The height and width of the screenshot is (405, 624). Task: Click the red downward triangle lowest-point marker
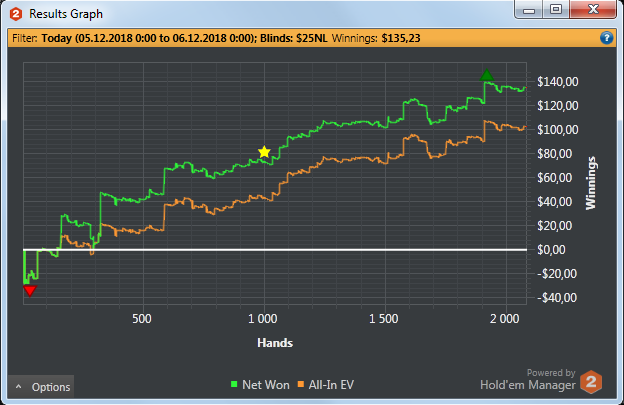click(30, 291)
